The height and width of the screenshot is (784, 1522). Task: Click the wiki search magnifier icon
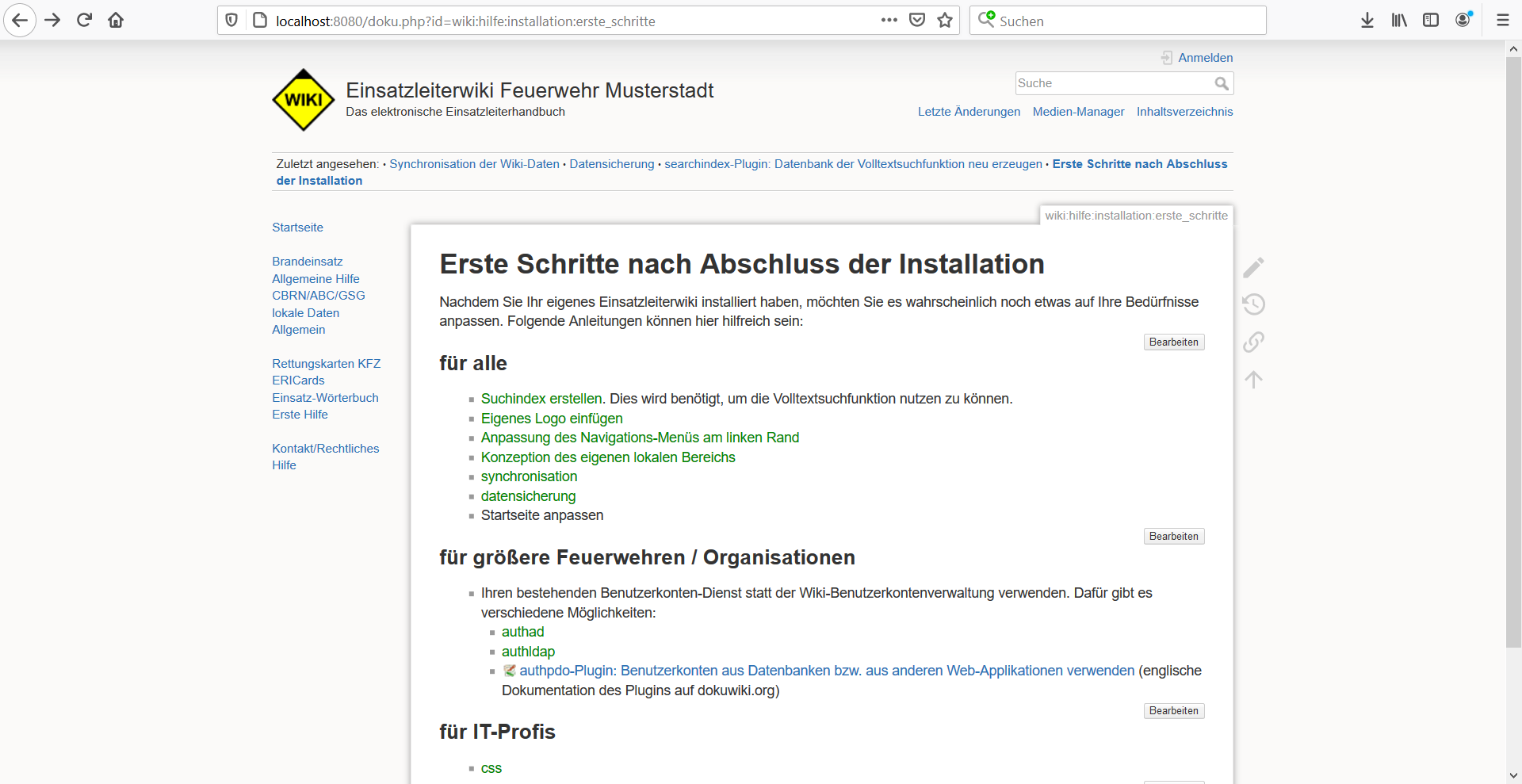(1222, 83)
